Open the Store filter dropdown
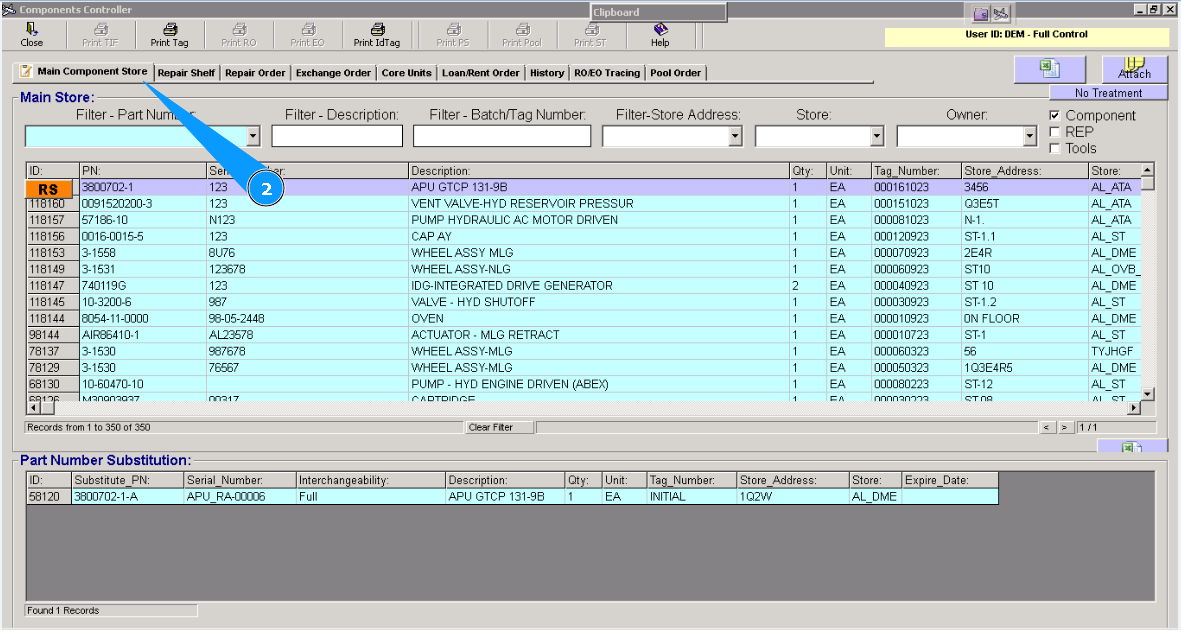 point(877,136)
